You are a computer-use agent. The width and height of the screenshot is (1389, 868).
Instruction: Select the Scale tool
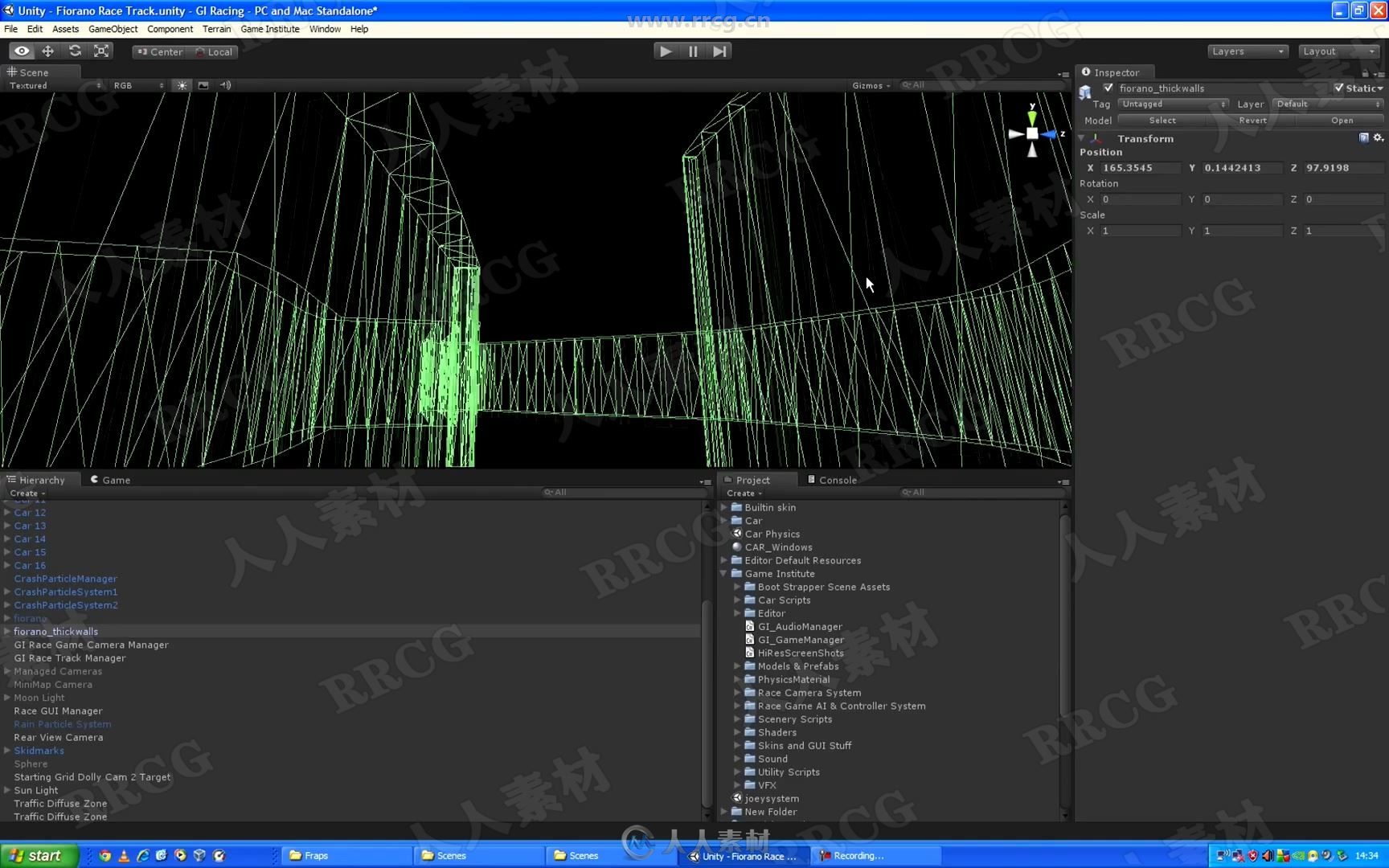pos(101,51)
